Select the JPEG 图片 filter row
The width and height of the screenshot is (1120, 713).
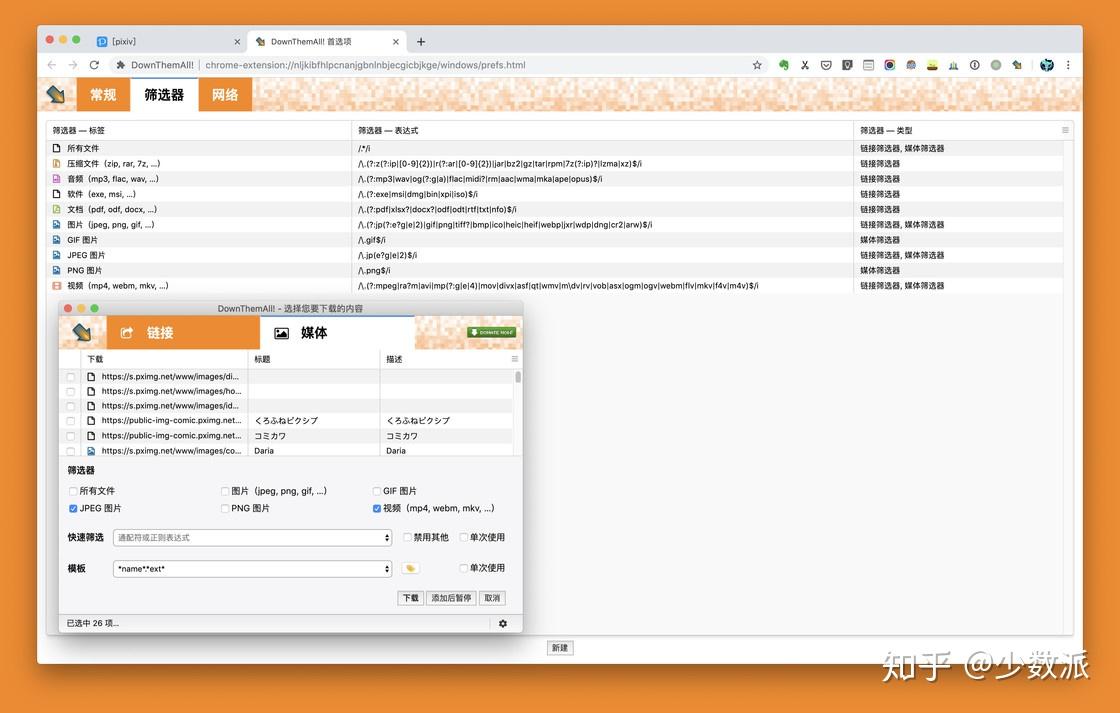coord(554,255)
